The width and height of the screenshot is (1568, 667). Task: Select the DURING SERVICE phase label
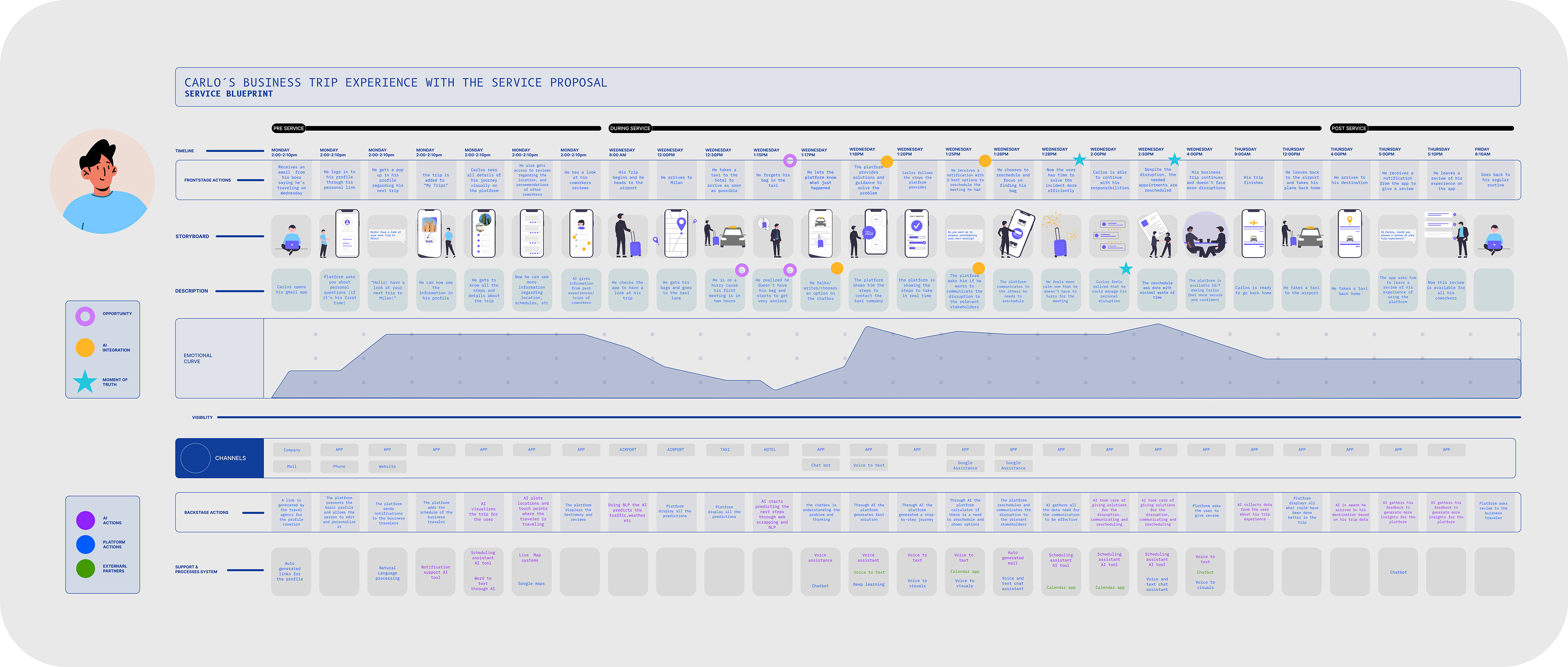tap(630, 129)
